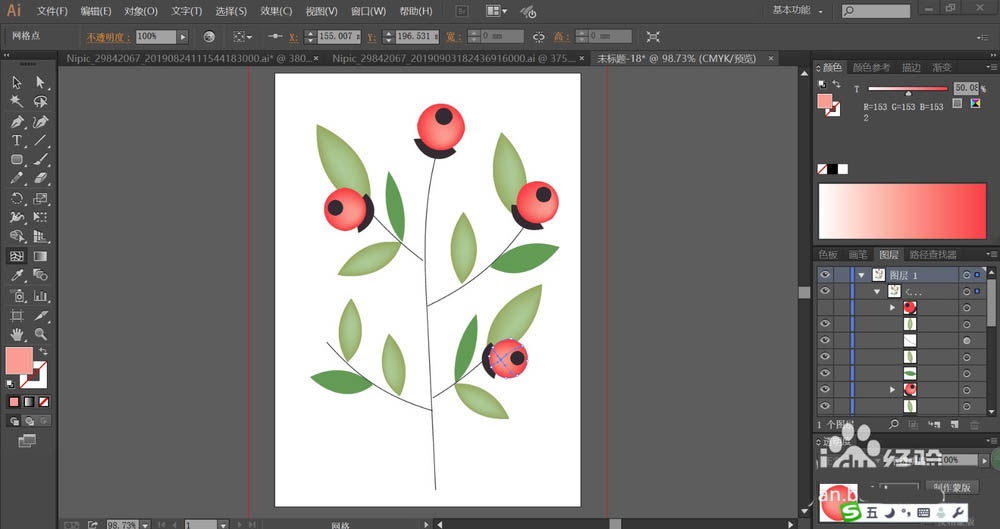Viewport: 1000px width, 529px height.
Task: Select the Lasso tool
Action: (41, 102)
